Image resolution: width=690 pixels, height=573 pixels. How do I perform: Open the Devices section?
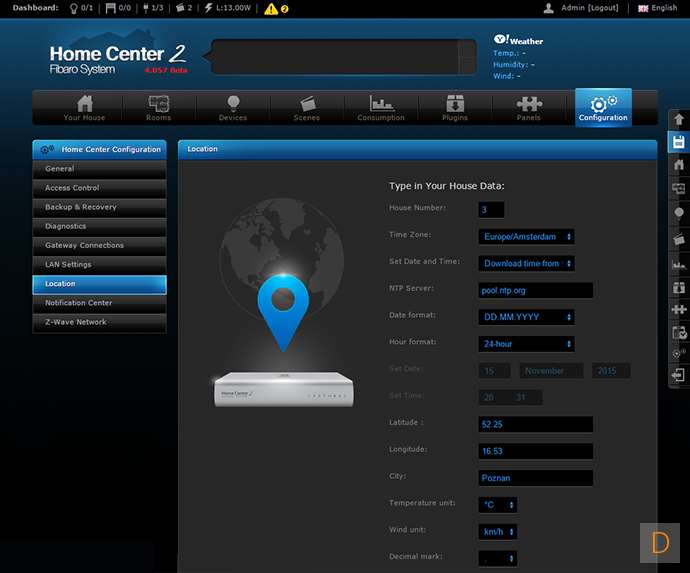pos(233,108)
